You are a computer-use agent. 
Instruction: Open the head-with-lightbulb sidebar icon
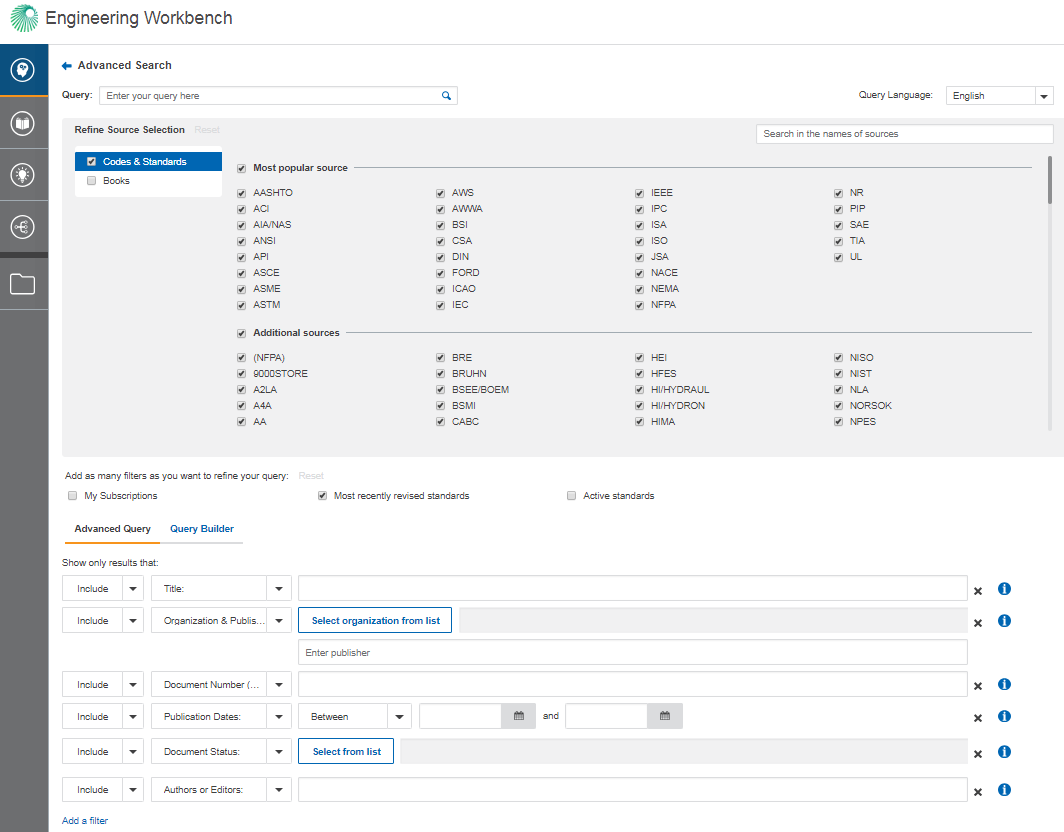tap(23, 70)
